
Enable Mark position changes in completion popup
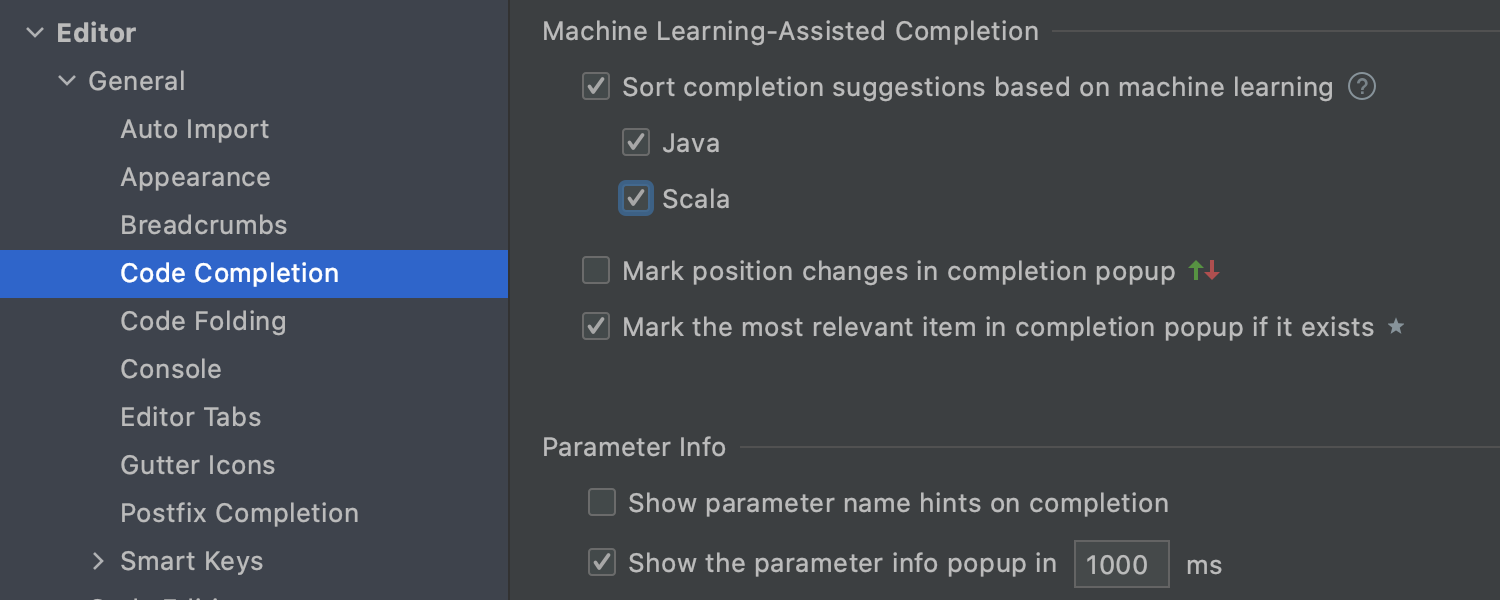(596, 271)
